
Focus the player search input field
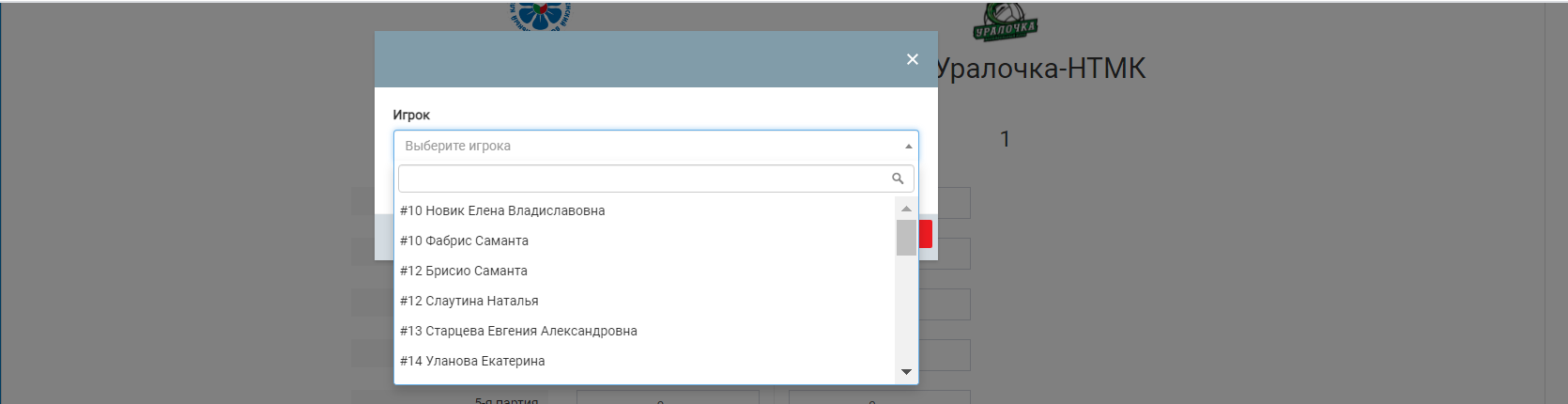[x=643, y=179]
